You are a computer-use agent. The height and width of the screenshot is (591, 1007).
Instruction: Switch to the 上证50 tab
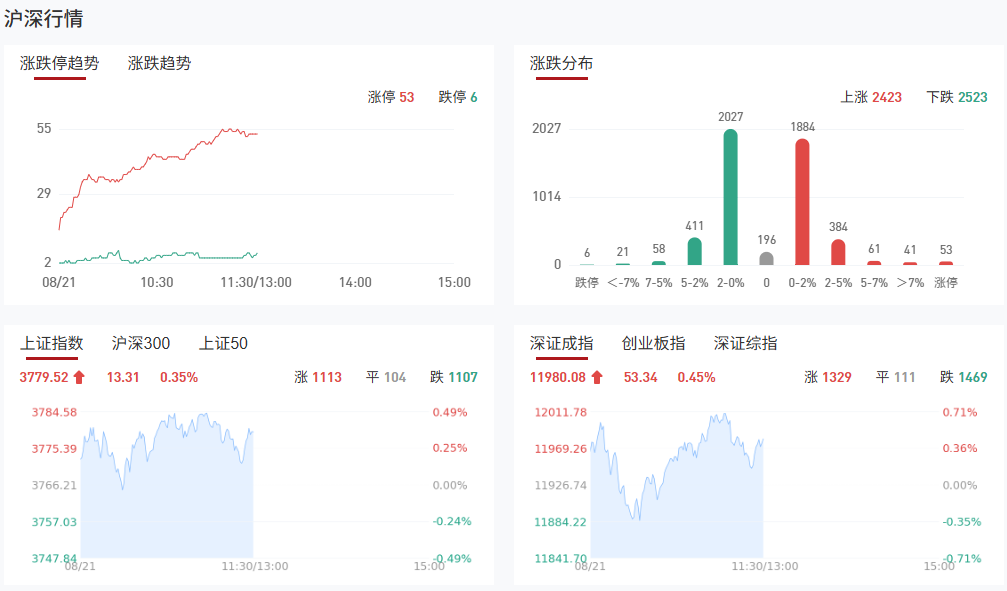tap(223, 343)
